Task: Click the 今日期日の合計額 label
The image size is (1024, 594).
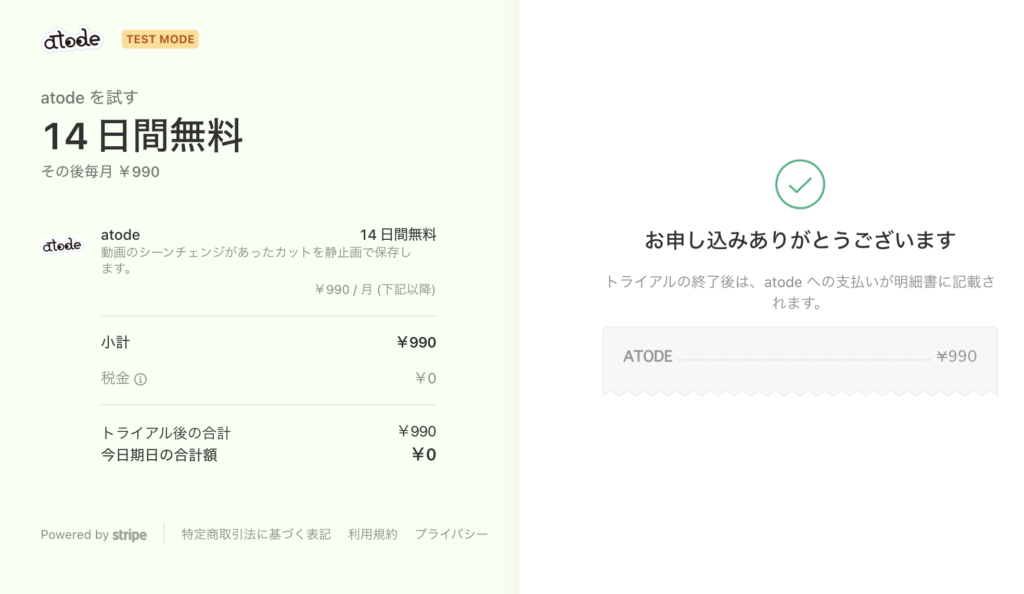Action: (159, 455)
